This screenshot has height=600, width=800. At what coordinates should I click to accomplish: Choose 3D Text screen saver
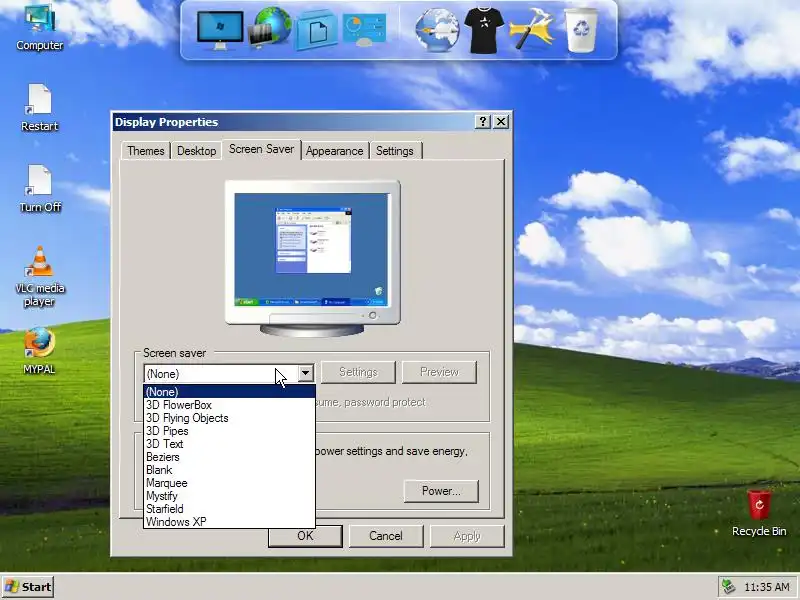pos(230,444)
